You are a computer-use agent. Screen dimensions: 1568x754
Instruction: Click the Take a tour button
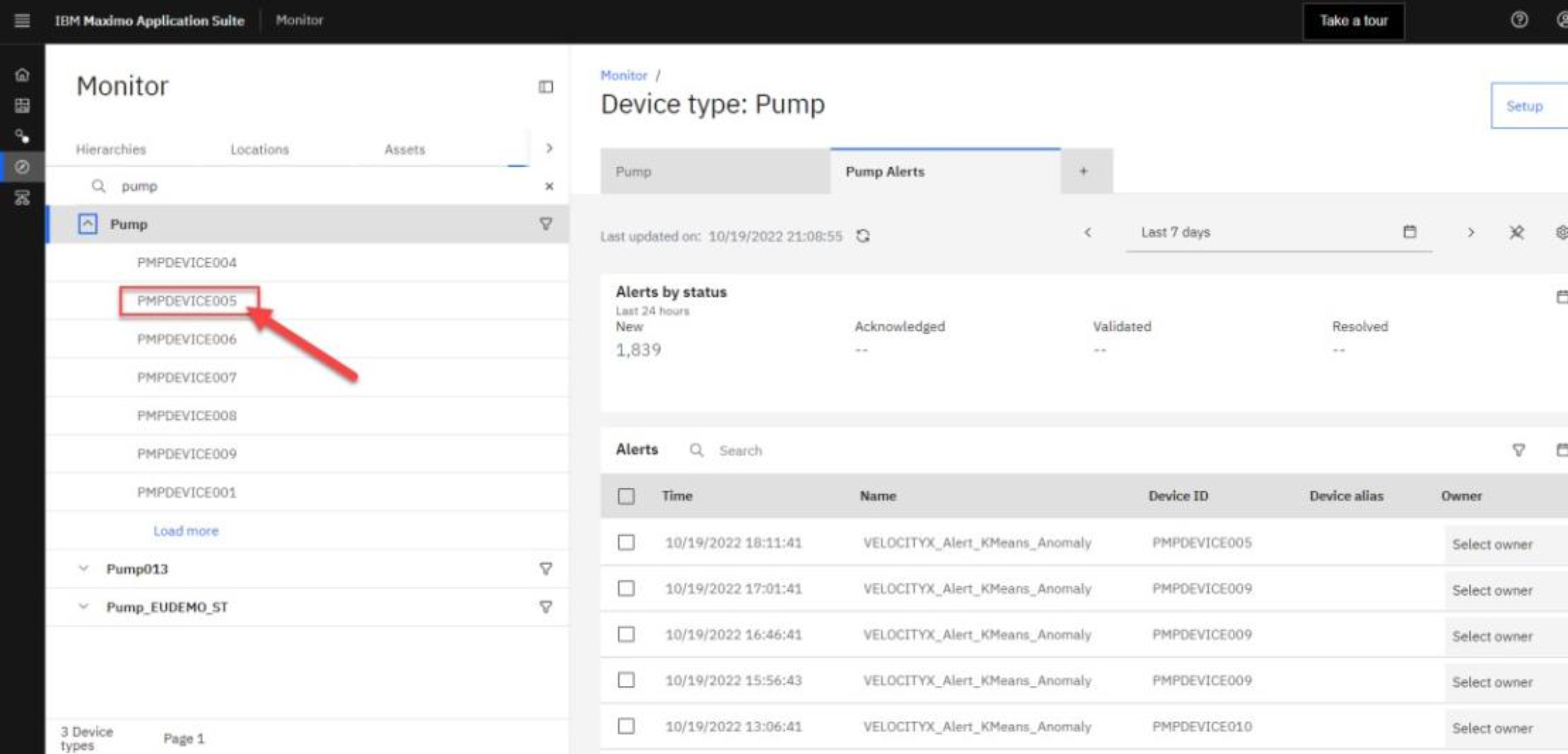[1353, 21]
